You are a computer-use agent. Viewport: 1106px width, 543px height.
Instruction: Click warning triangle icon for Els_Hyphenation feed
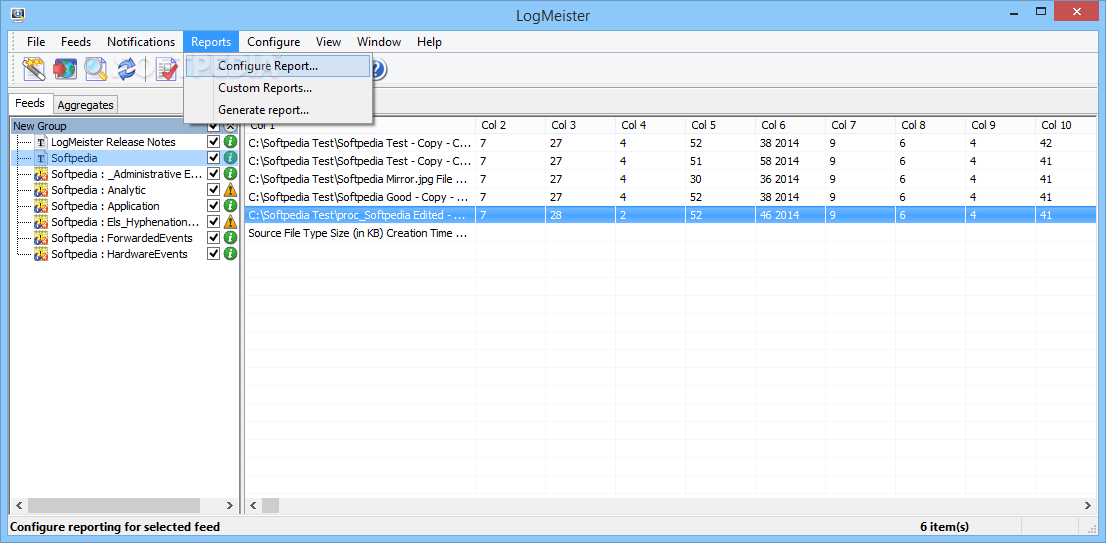coord(231,222)
